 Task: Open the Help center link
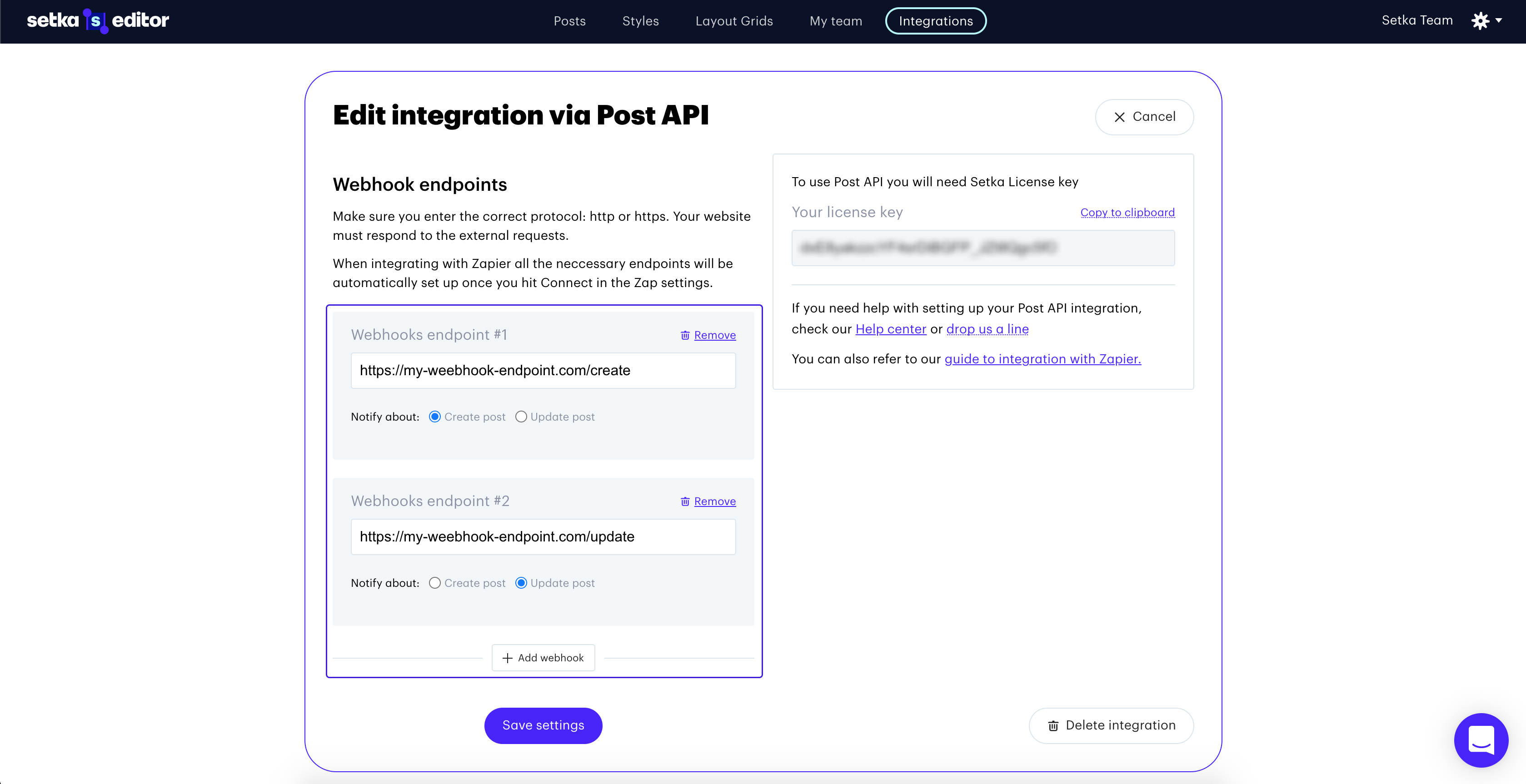coord(892,329)
